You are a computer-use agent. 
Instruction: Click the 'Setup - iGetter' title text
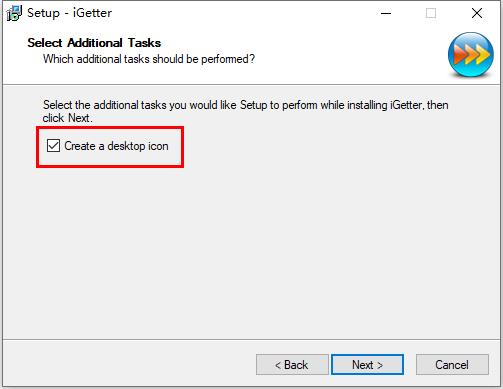(69, 13)
